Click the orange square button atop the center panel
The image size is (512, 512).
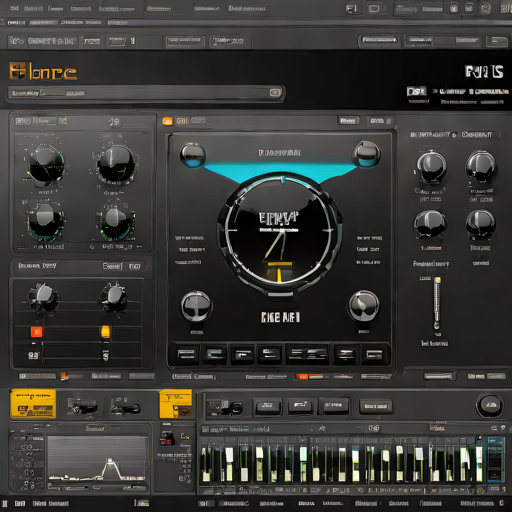pyautogui.click(x=168, y=121)
